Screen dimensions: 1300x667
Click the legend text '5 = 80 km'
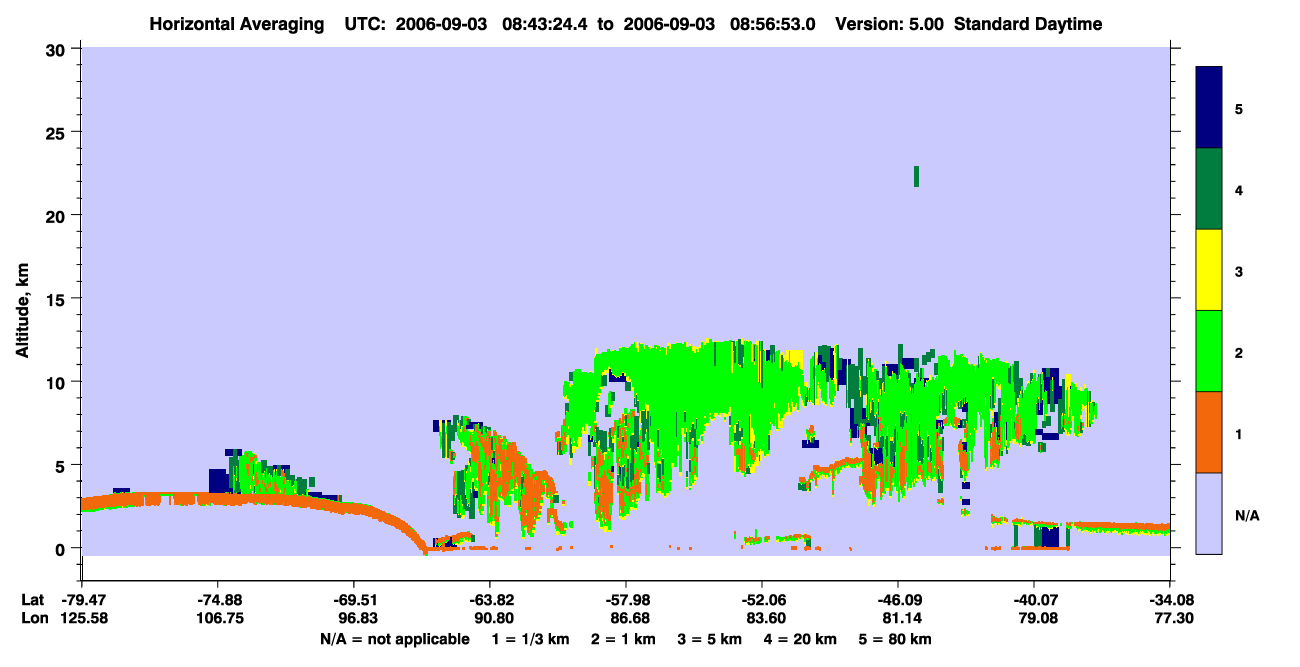coord(895,639)
